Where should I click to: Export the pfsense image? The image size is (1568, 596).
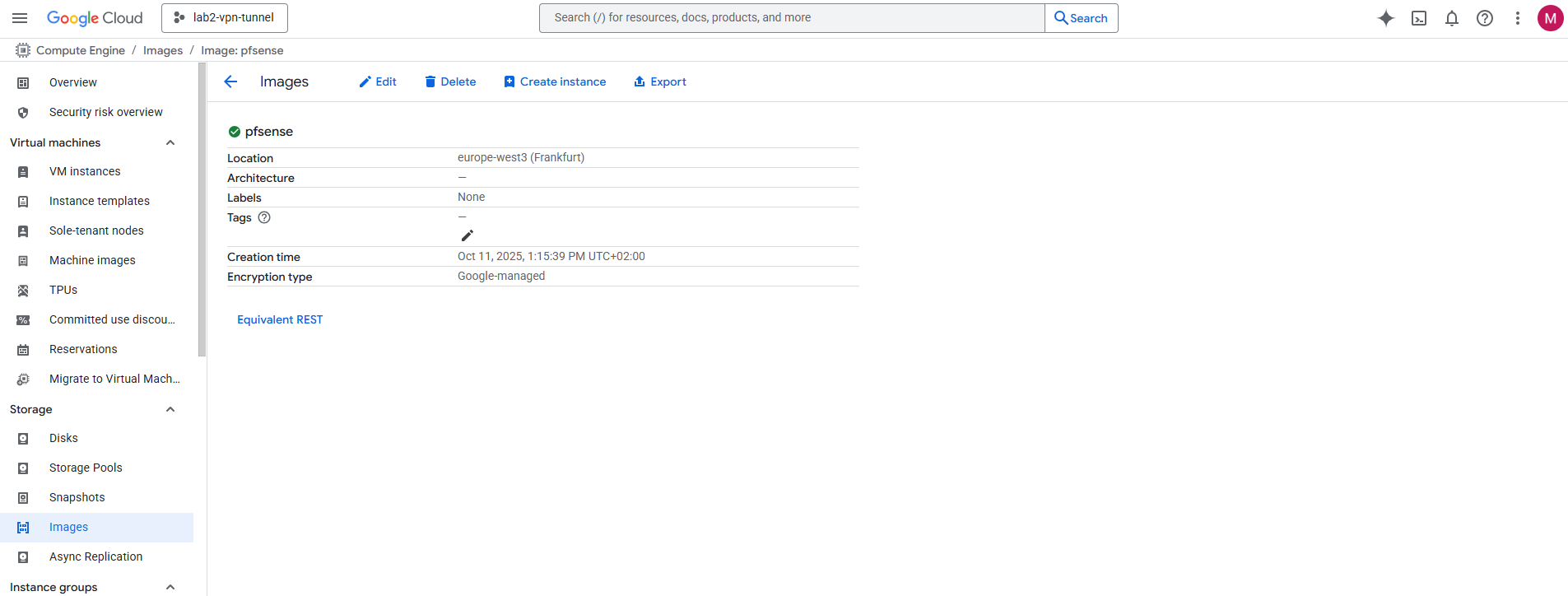tap(660, 81)
